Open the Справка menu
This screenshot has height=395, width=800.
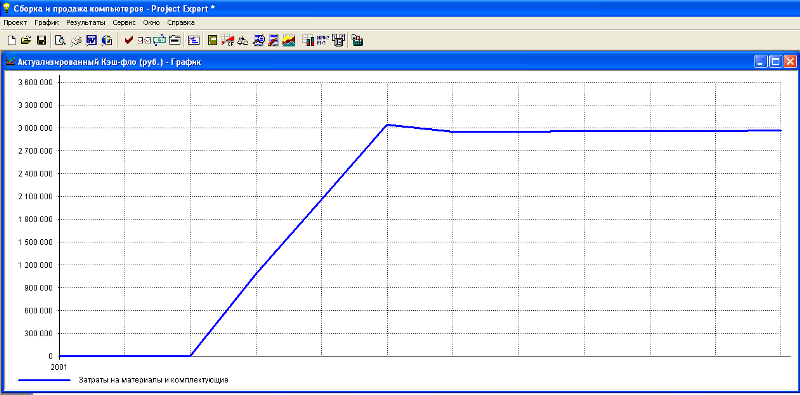(181, 23)
